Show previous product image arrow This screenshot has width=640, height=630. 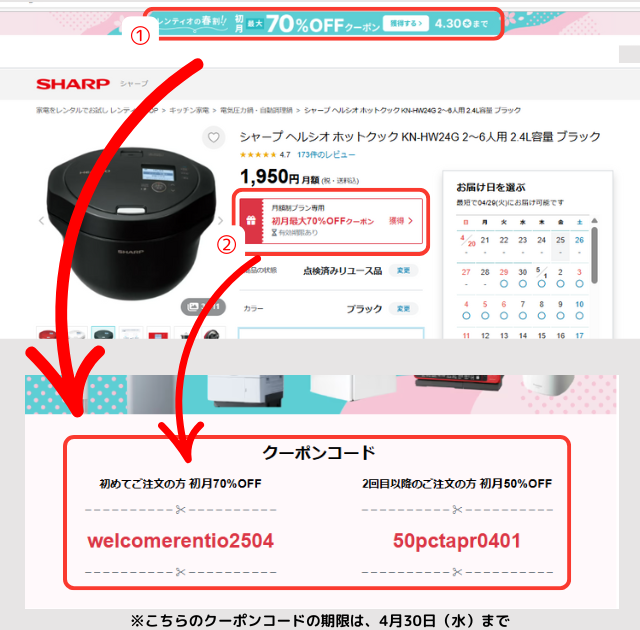coord(41,221)
